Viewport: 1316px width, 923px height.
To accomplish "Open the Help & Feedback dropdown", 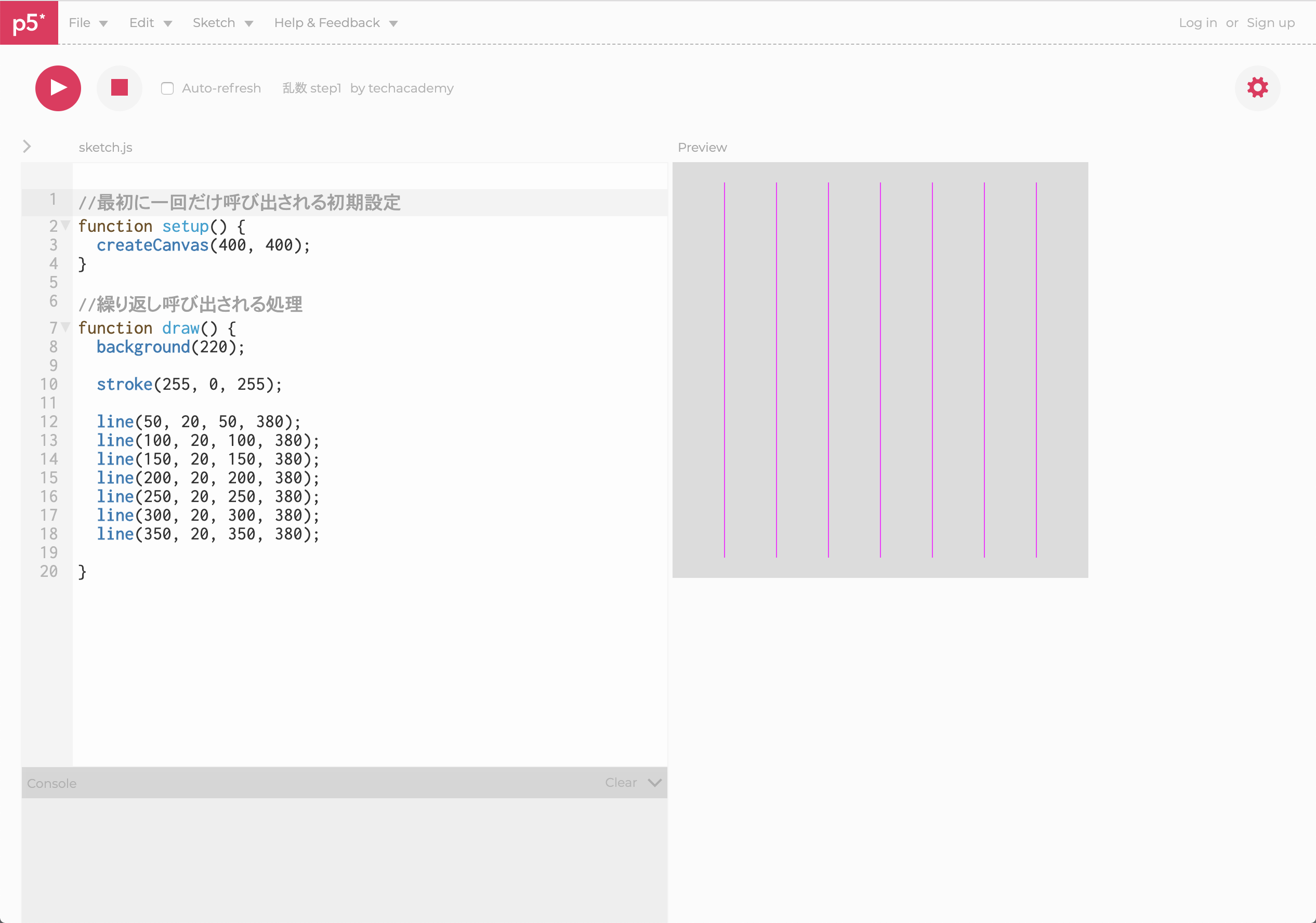I will pos(335,23).
